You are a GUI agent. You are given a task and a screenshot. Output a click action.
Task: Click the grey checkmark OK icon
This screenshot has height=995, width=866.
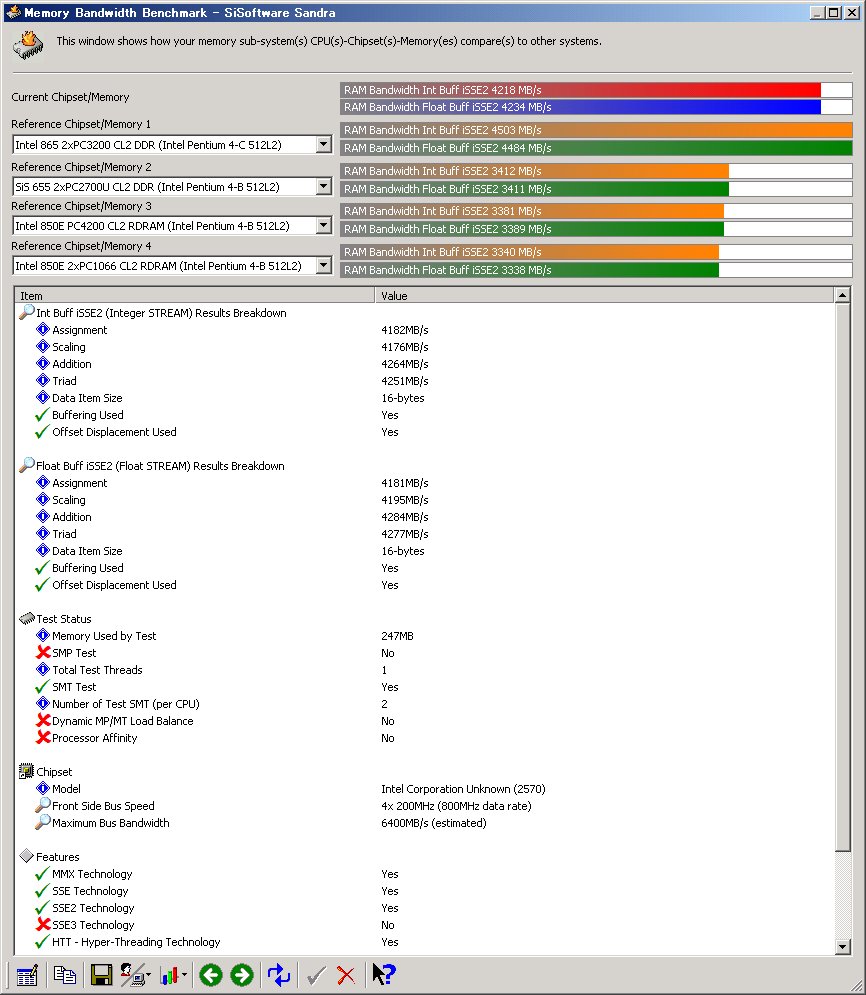[x=316, y=975]
